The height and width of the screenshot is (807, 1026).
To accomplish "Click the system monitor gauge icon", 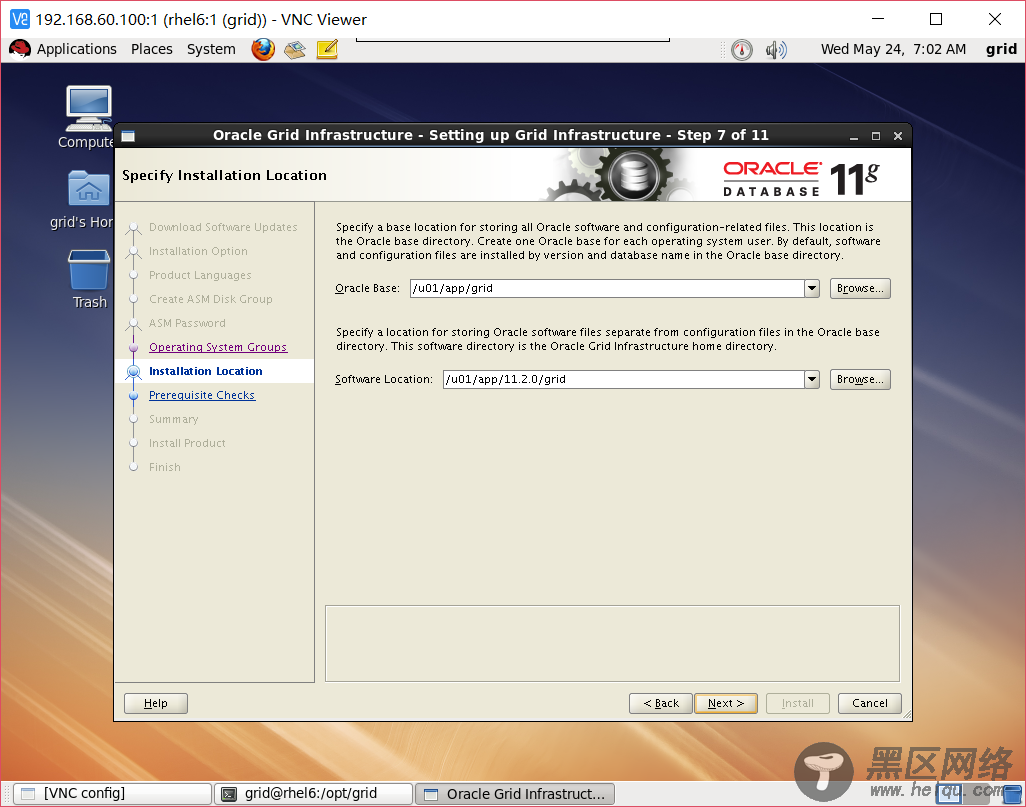I will (x=741, y=50).
